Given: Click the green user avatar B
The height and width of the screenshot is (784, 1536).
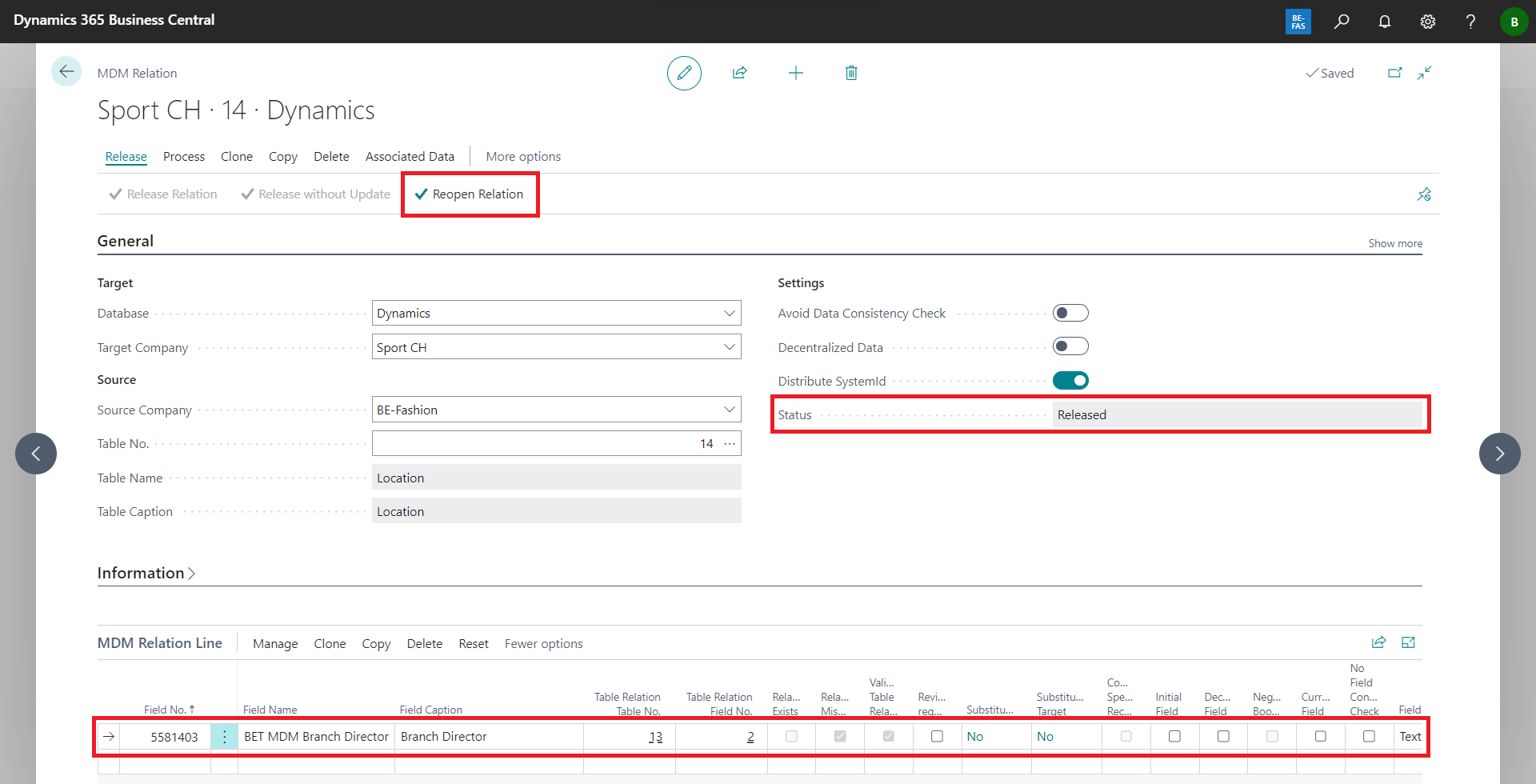Looking at the screenshot, I should (x=1514, y=22).
